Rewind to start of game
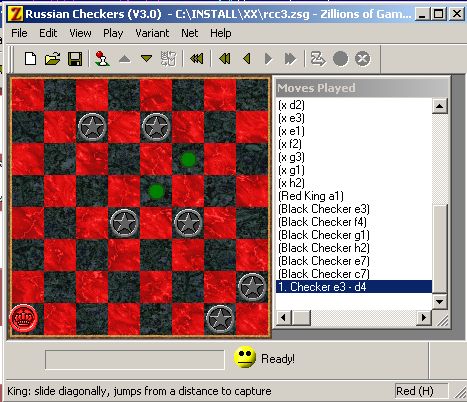Viewport: 467px width, 402px height. (x=196, y=59)
